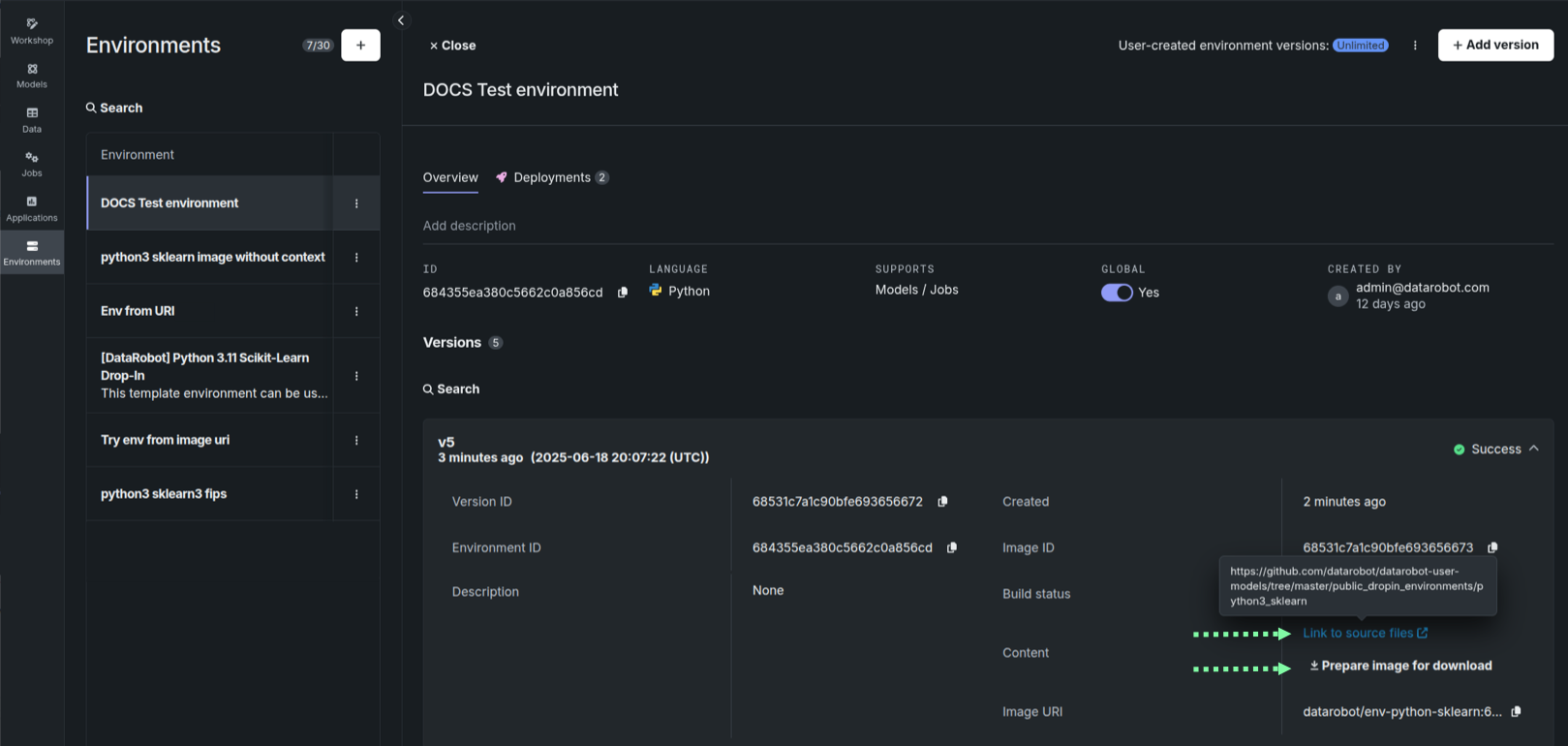Go to Models in left navigation
Viewport: 1568px width, 746px height.
click(x=32, y=76)
